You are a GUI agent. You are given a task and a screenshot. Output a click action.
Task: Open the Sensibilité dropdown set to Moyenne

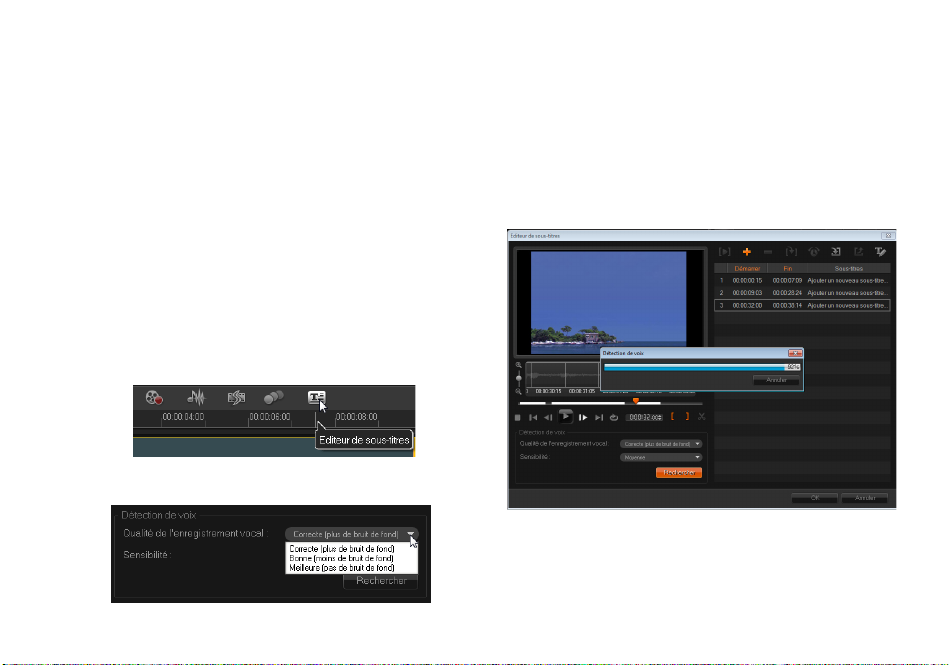click(x=661, y=457)
